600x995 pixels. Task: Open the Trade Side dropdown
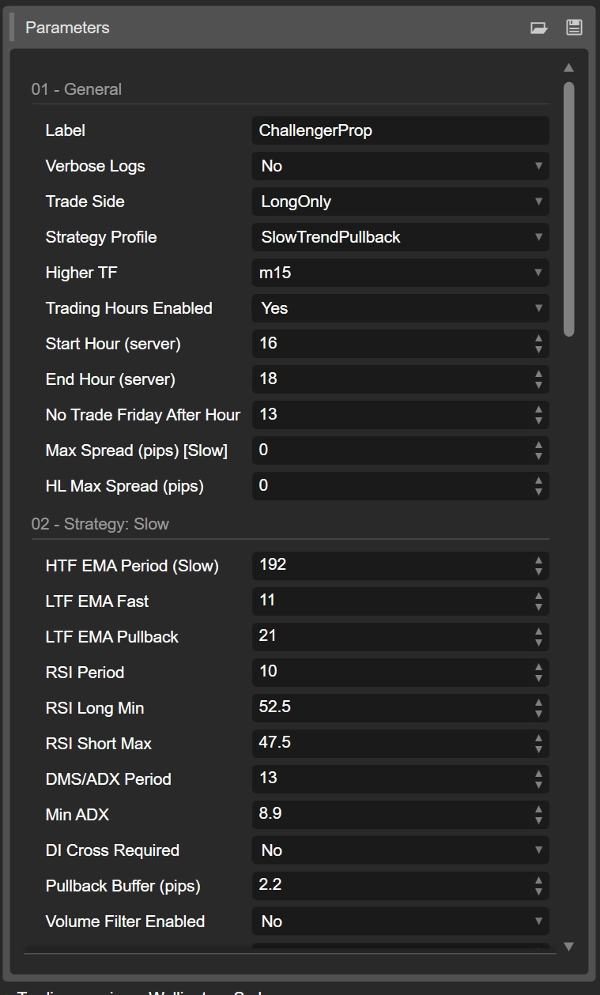[399, 201]
